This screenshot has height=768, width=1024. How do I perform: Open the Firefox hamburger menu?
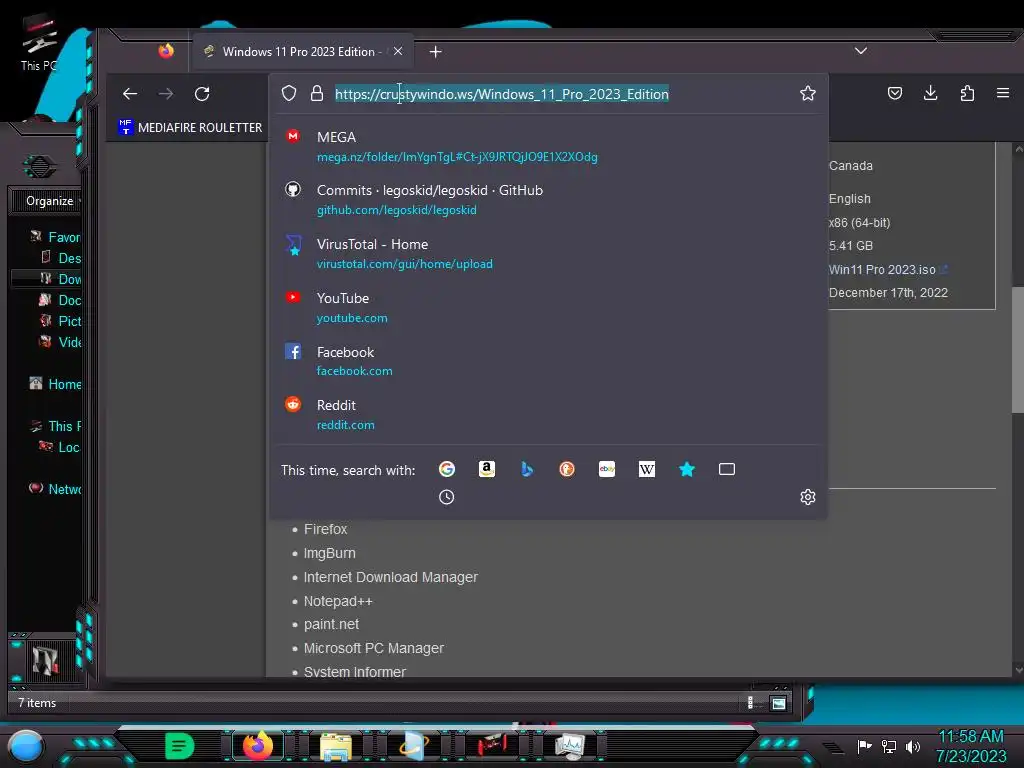pos(1003,93)
